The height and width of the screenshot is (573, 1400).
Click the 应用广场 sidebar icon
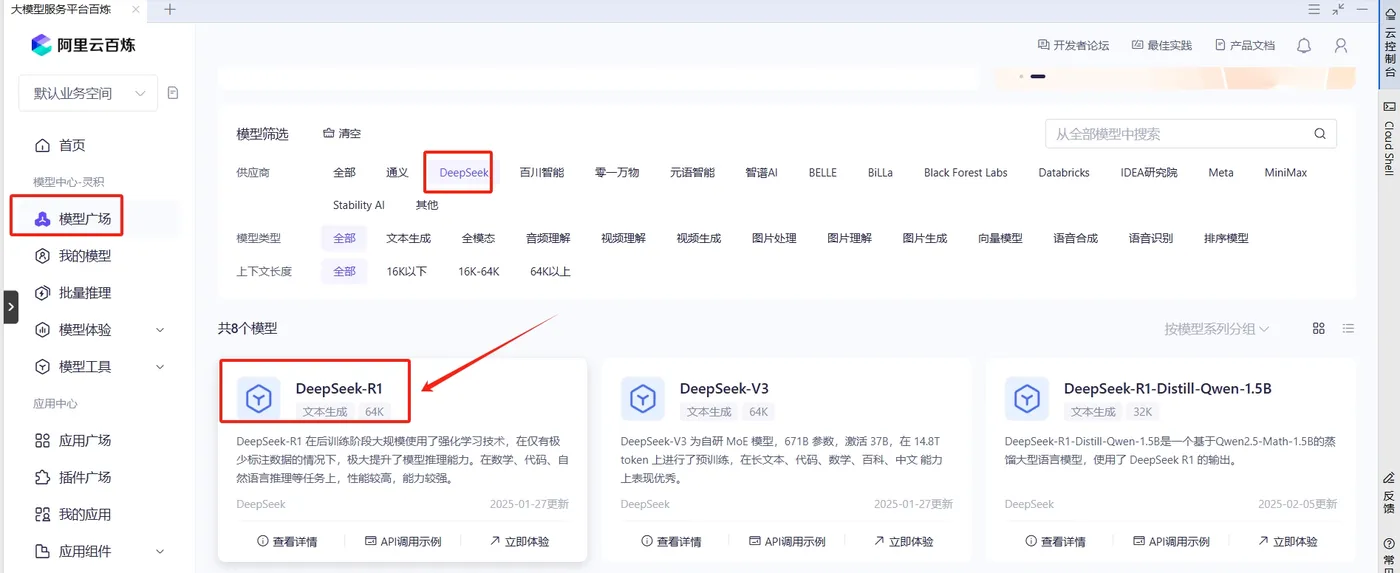click(42, 440)
